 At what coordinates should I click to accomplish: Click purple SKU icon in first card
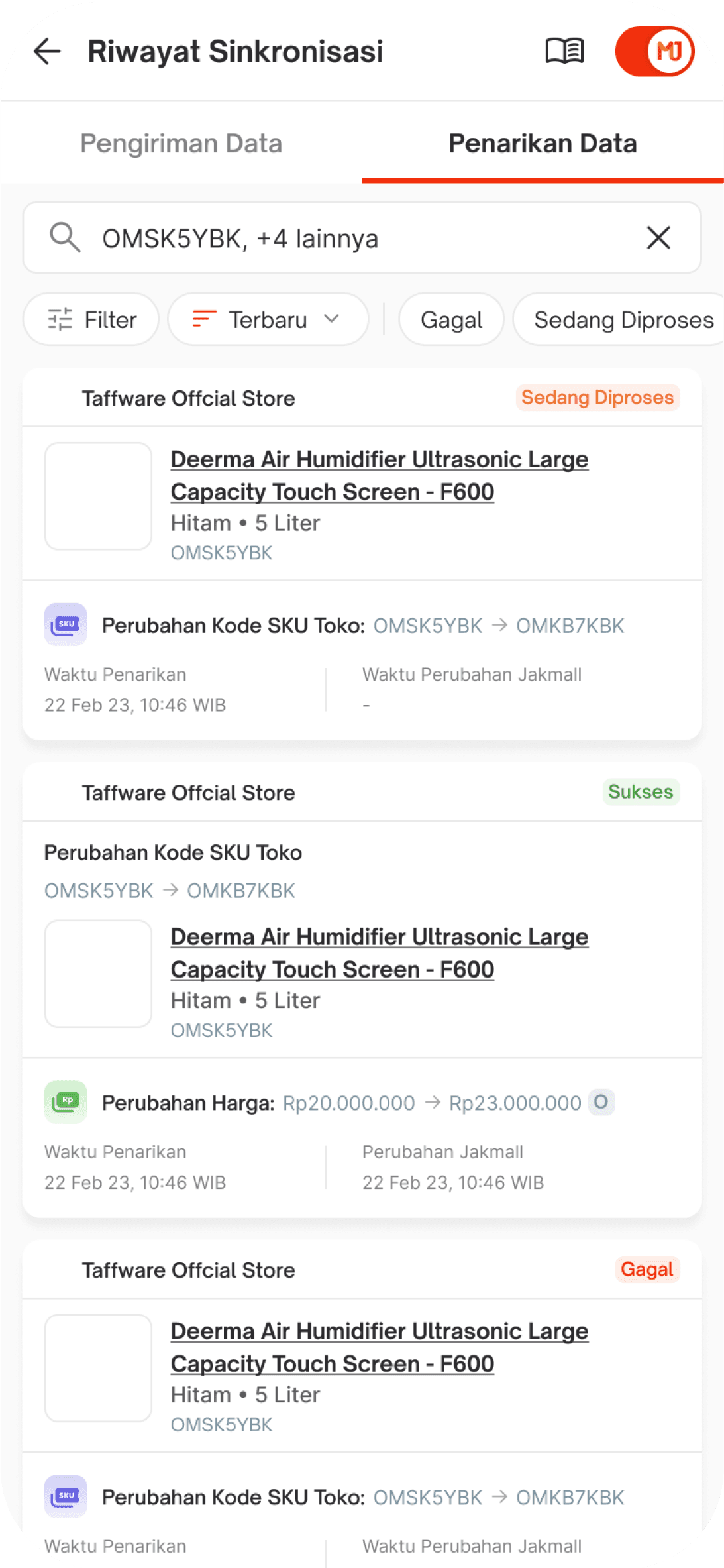click(x=66, y=624)
